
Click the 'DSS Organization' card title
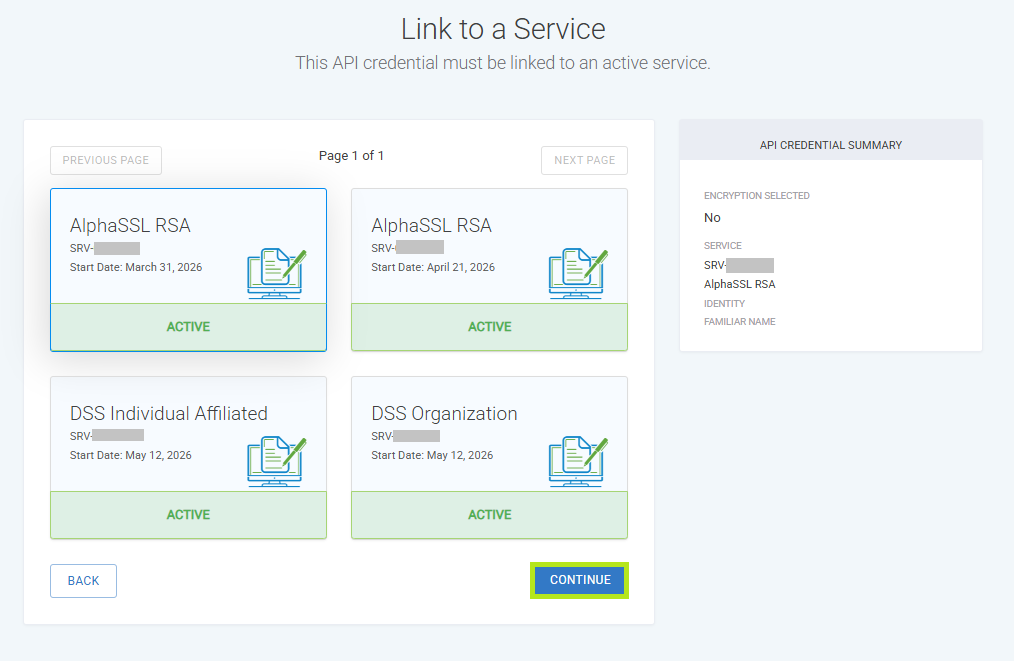point(444,413)
